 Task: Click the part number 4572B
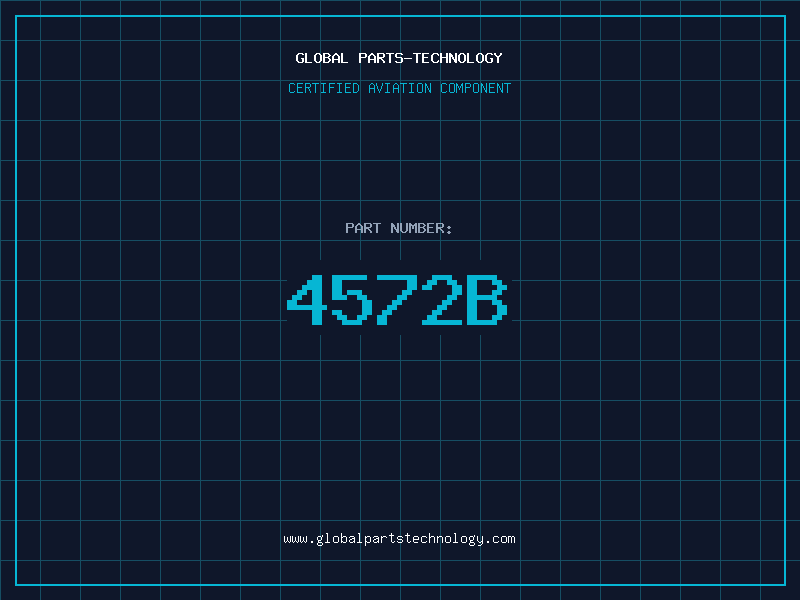pos(397,299)
